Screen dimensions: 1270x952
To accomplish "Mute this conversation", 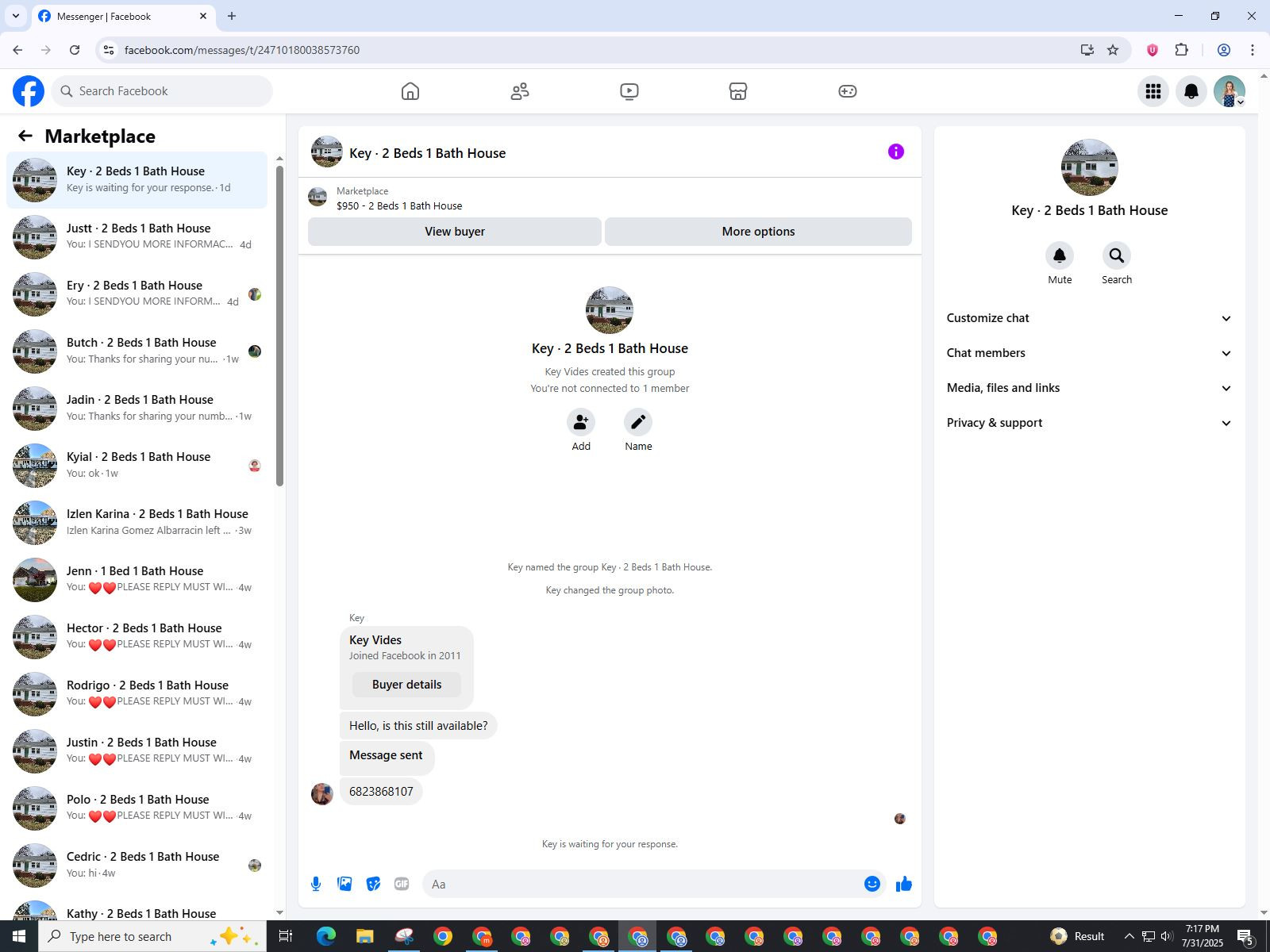I will 1060,255.
